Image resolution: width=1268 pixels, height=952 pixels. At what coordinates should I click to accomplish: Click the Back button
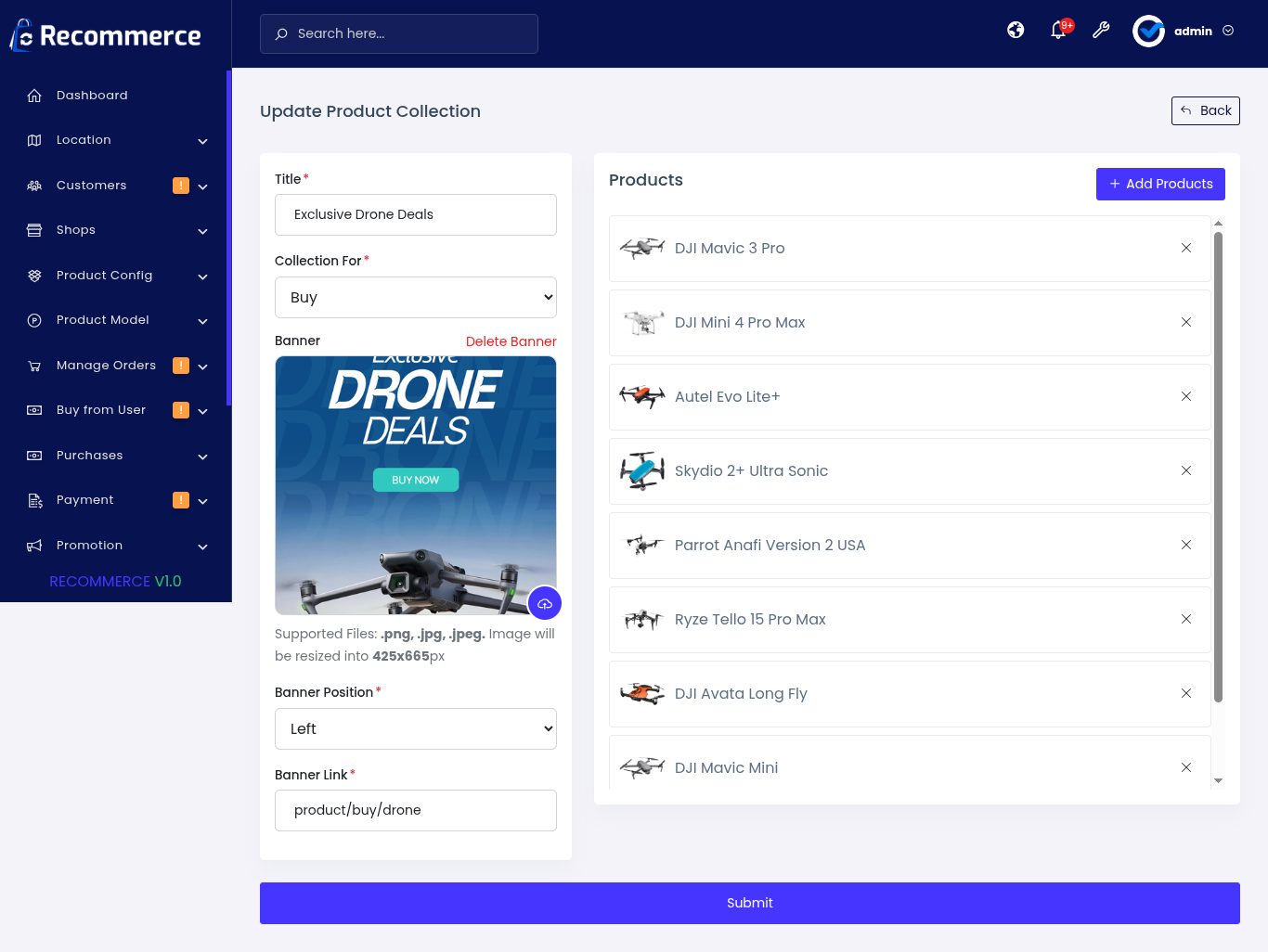1205,110
